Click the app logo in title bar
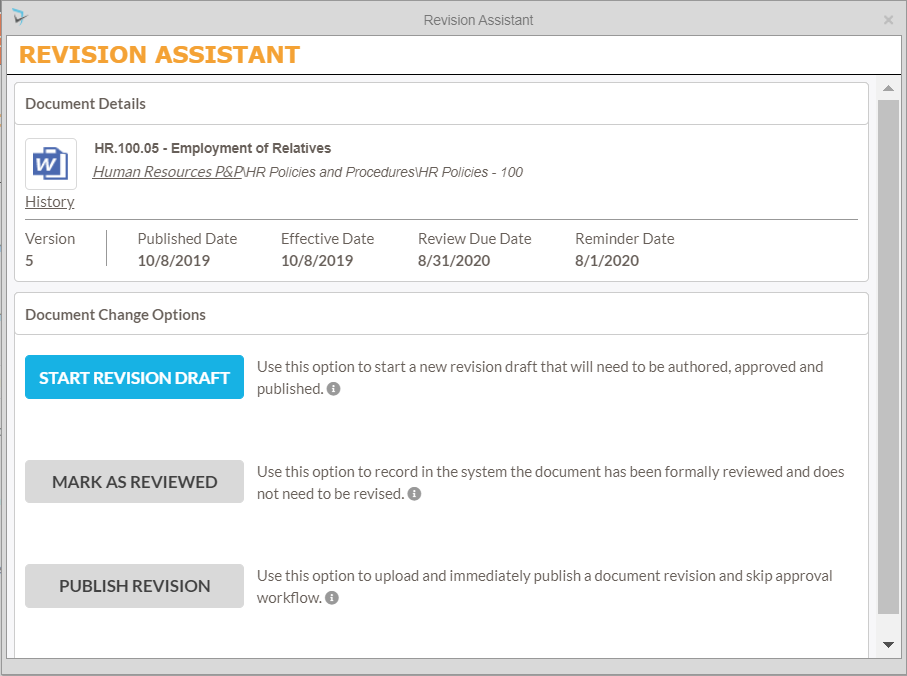Viewport: 907px width, 676px height. click(20, 17)
